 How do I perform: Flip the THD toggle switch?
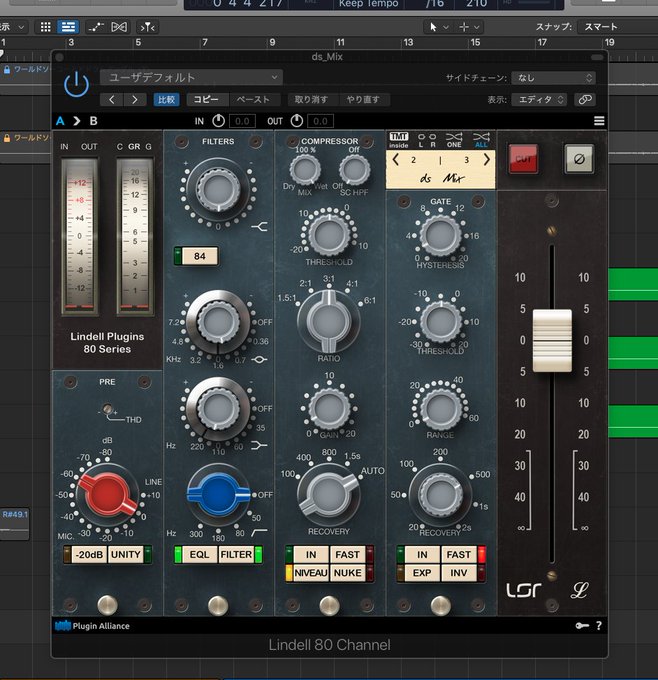click(x=108, y=409)
